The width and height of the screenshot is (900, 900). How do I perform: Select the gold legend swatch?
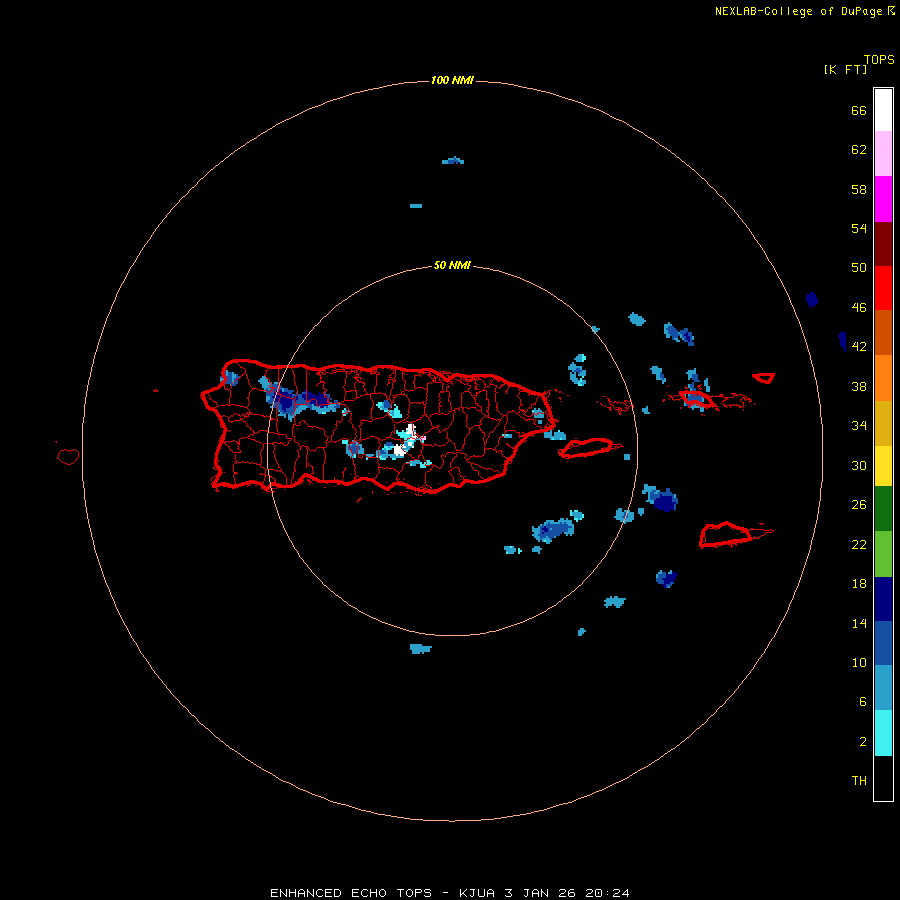883,423
